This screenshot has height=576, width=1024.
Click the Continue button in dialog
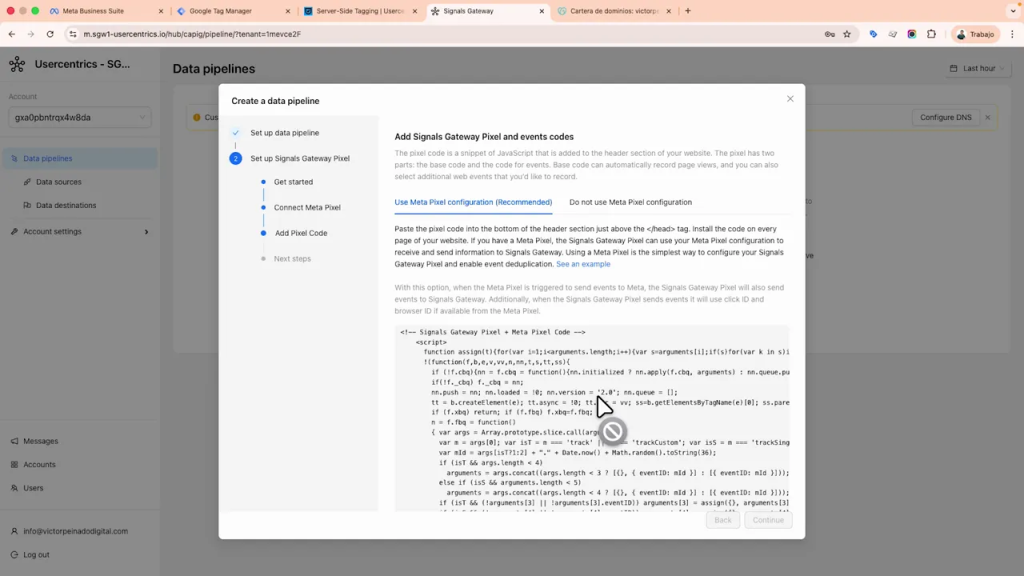point(768,520)
